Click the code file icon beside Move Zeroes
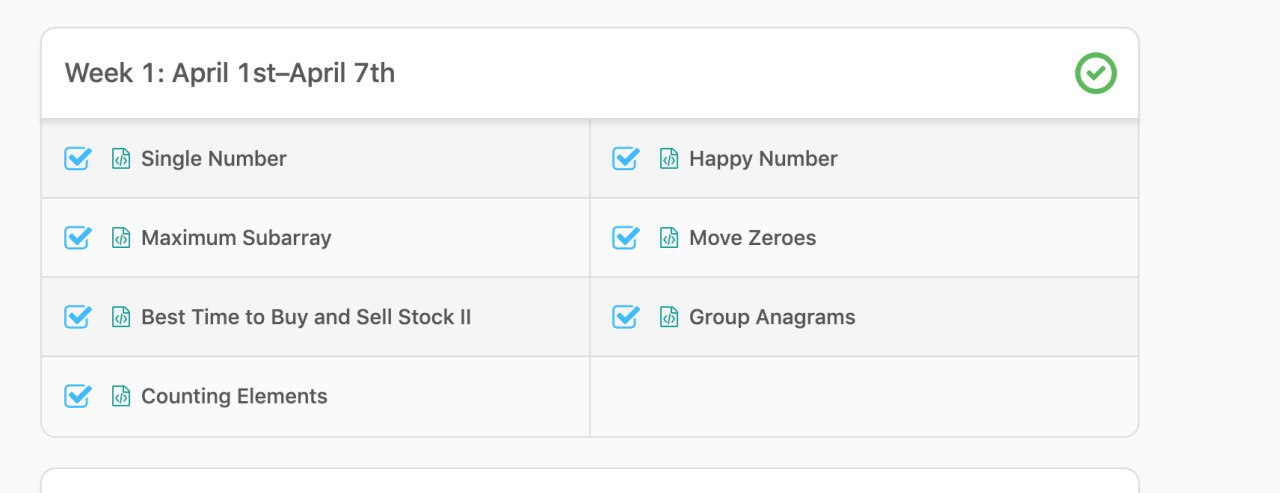 coord(669,238)
